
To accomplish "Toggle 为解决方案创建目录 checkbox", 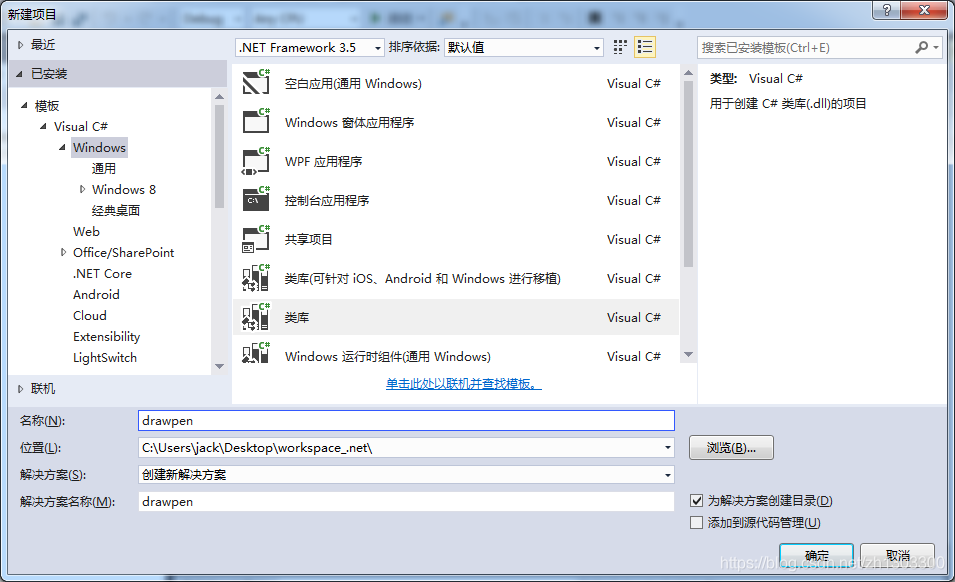I will pyautogui.click(x=697, y=500).
